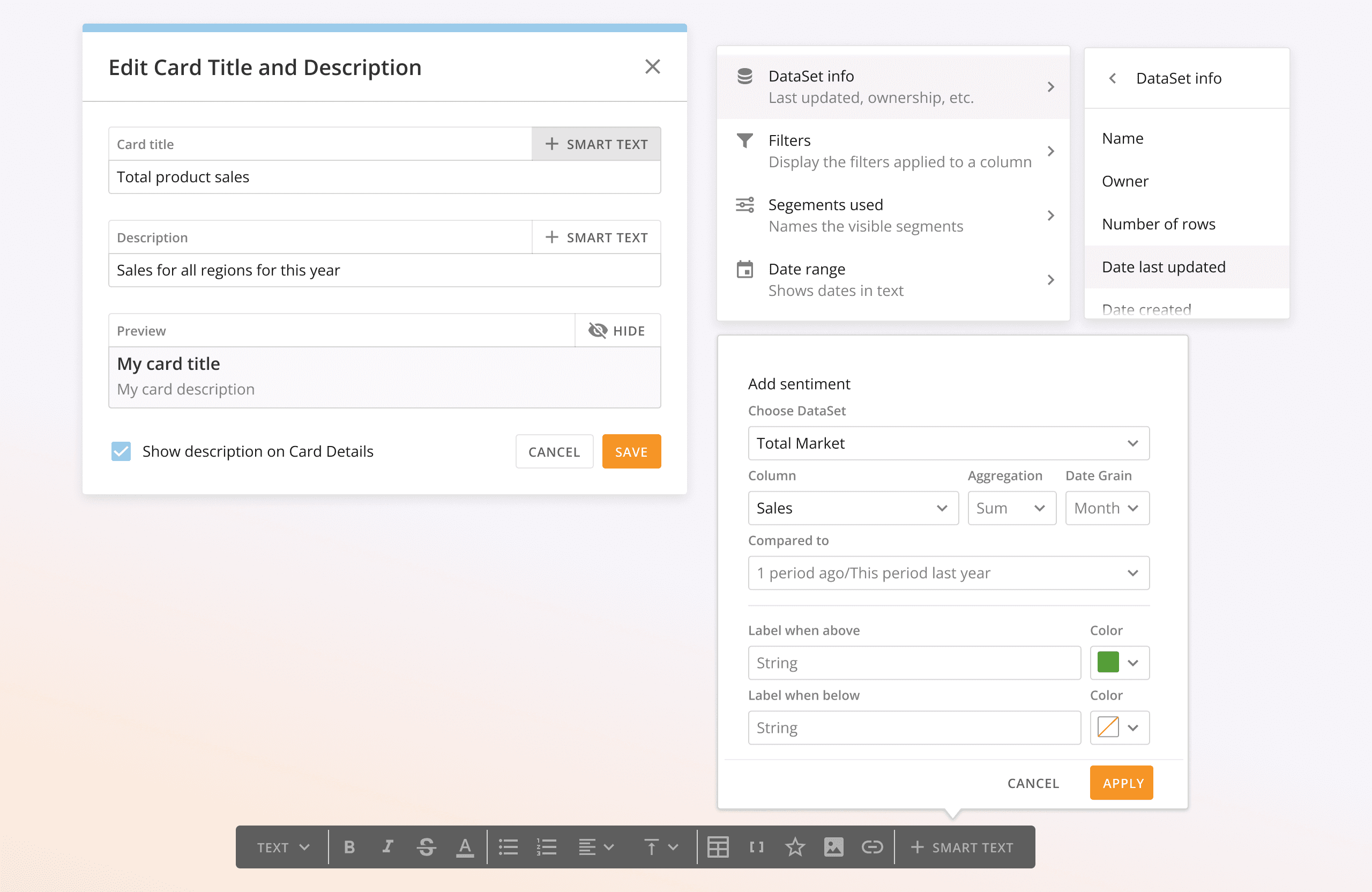Click the Date range calendar icon
Image resolution: width=1372 pixels, height=892 pixels.
coord(745,269)
